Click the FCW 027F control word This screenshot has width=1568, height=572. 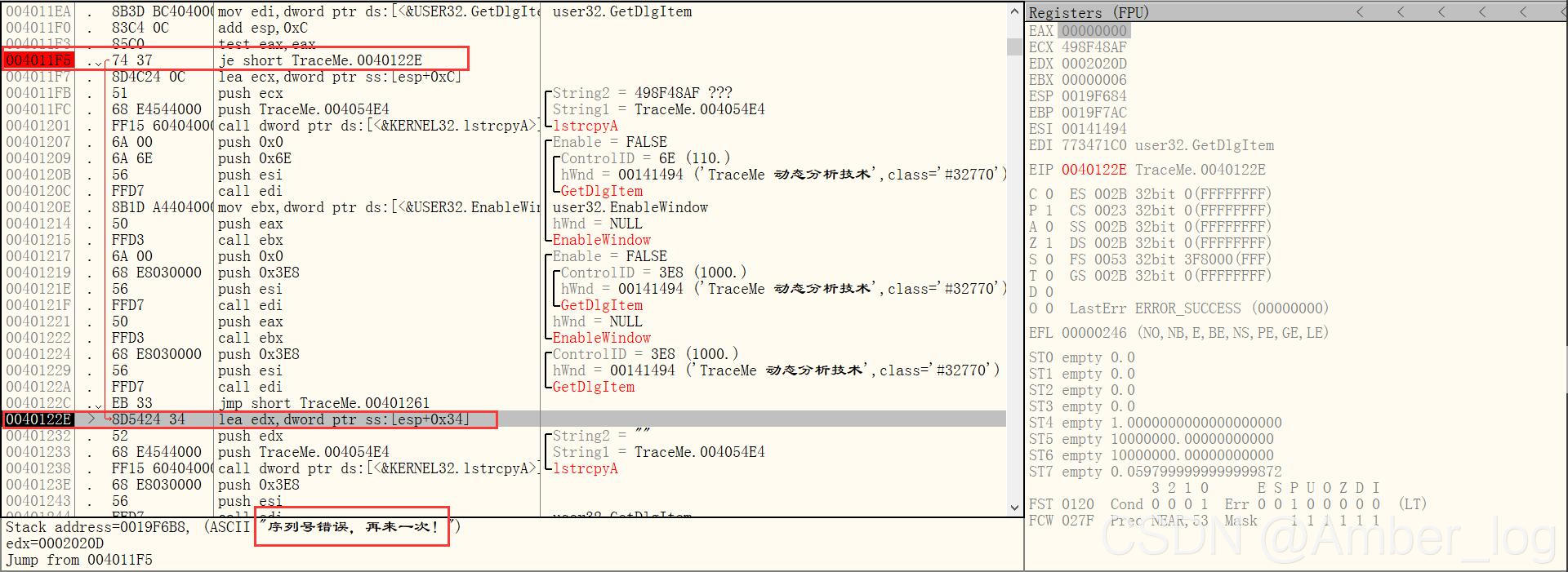[1062, 521]
